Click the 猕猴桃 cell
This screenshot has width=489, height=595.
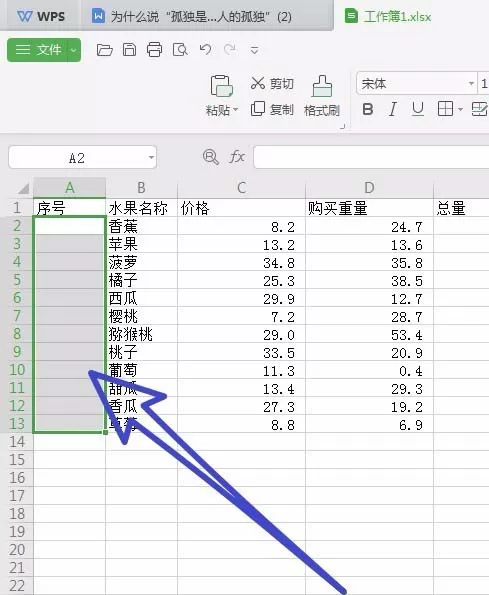141,334
